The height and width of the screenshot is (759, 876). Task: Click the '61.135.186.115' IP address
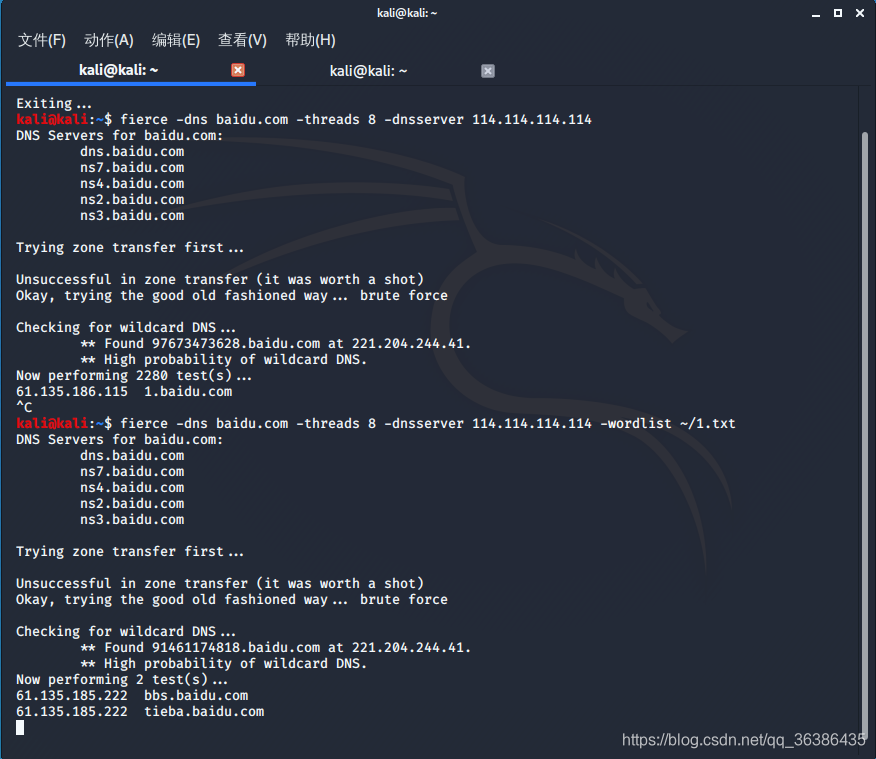[72, 392]
